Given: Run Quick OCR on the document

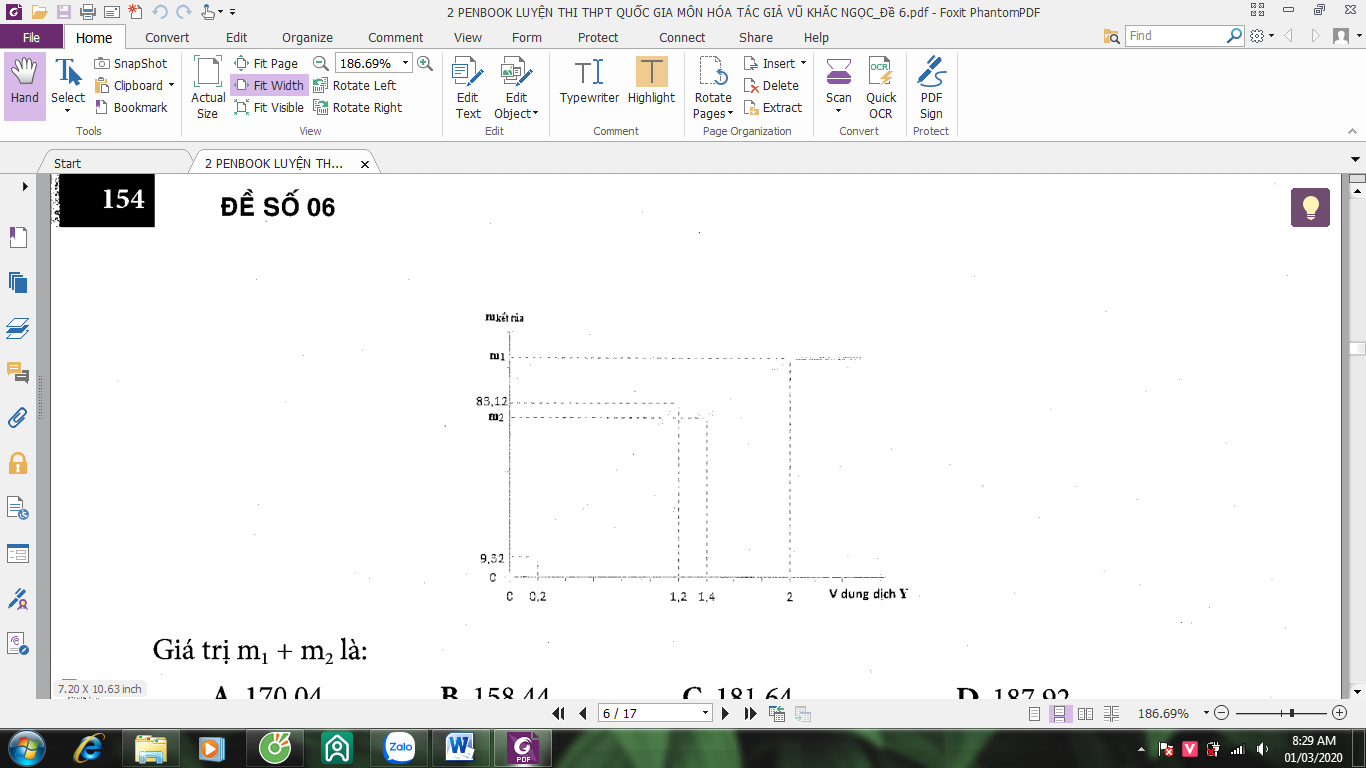Looking at the screenshot, I should pyautogui.click(x=881, y=88).
